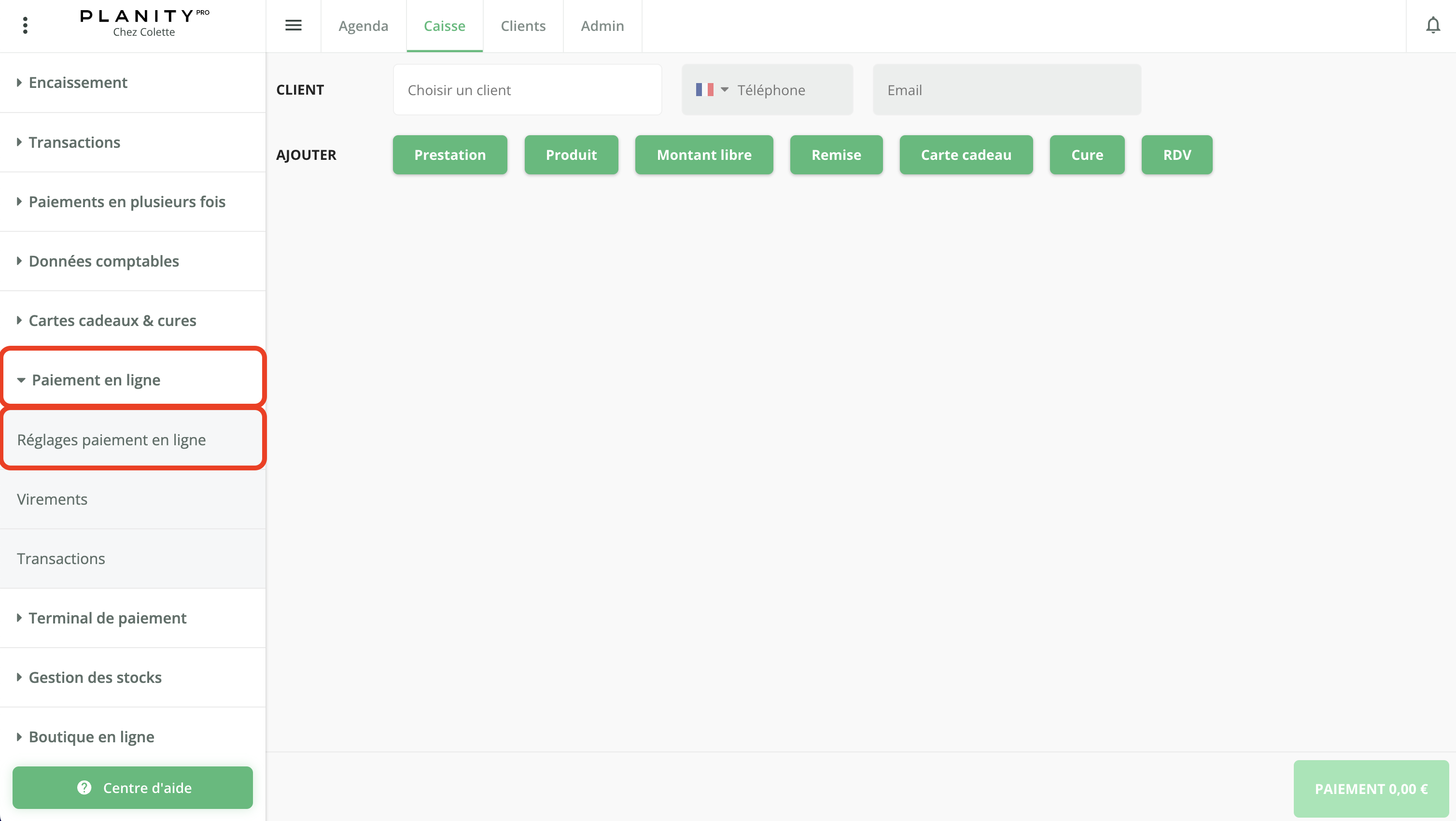Open Réglages paiement en ligne
Screen dimensions: 1456x821
point(112,440)
